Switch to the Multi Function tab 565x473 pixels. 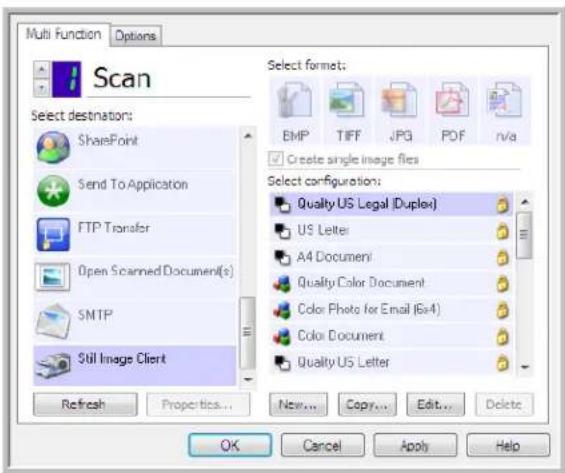tap(64, 35)
